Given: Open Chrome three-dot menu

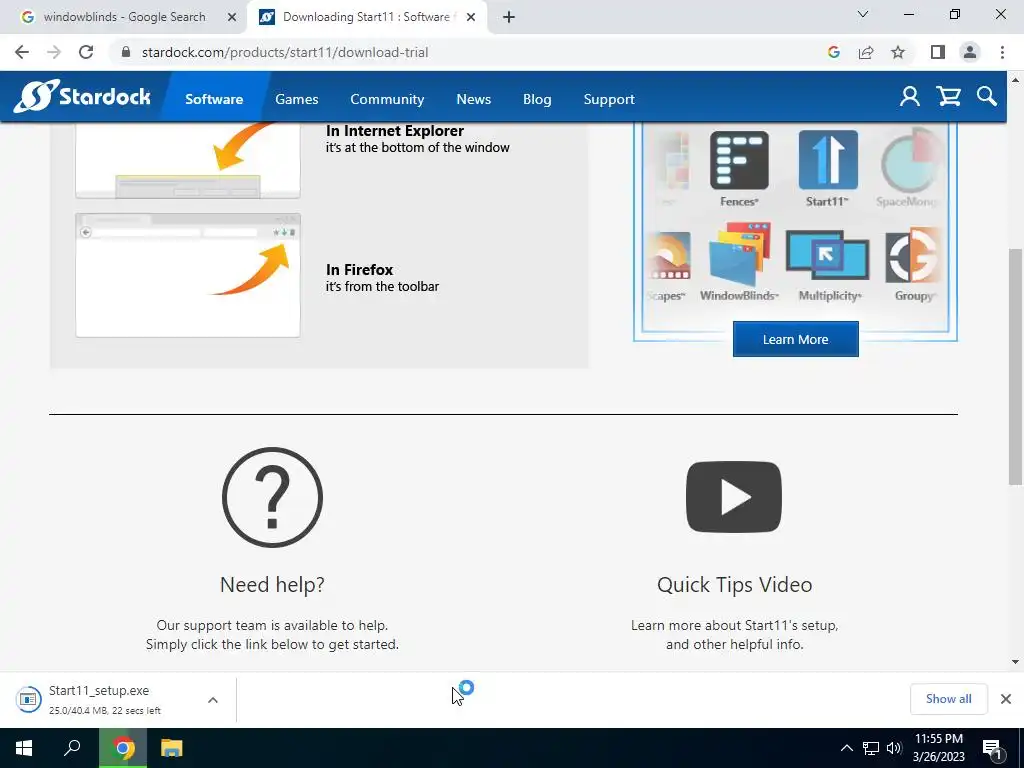Looking at the screenshot, I should (1002, 52).
